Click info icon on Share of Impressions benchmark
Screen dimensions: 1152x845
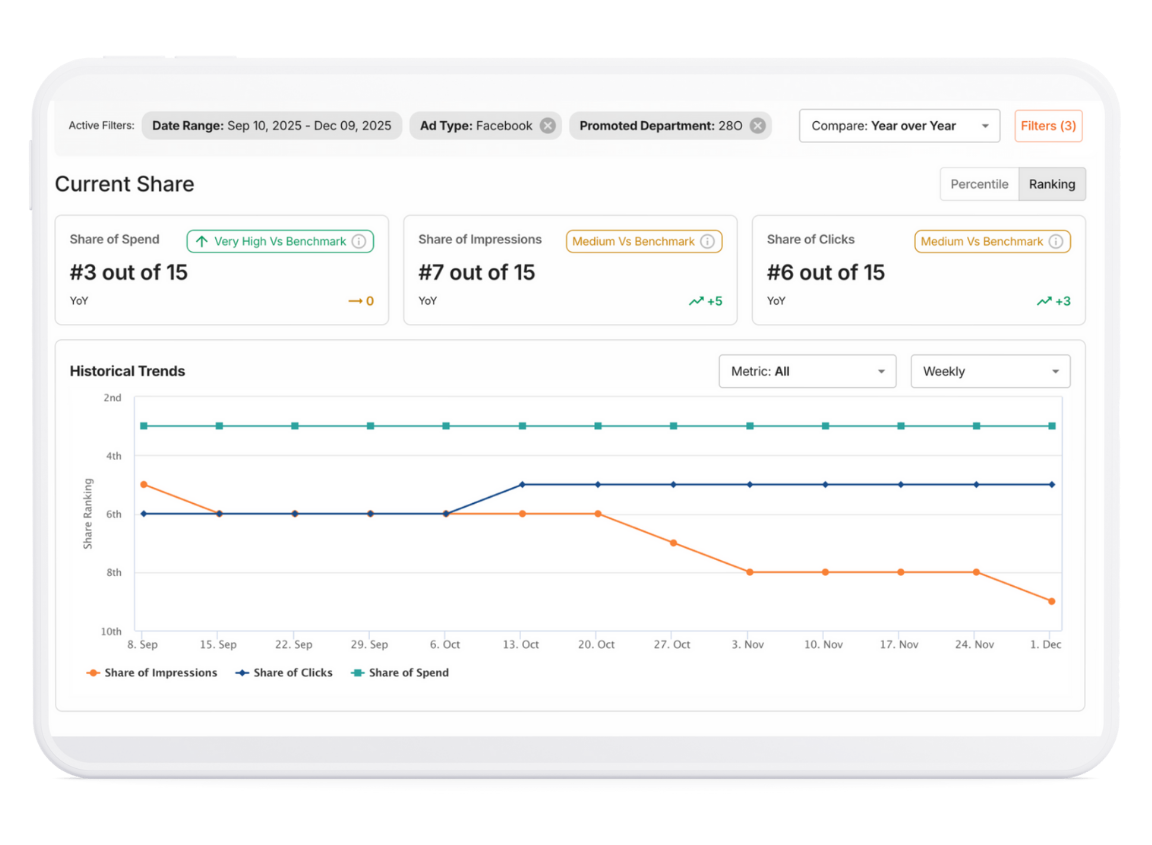point(707,241)
